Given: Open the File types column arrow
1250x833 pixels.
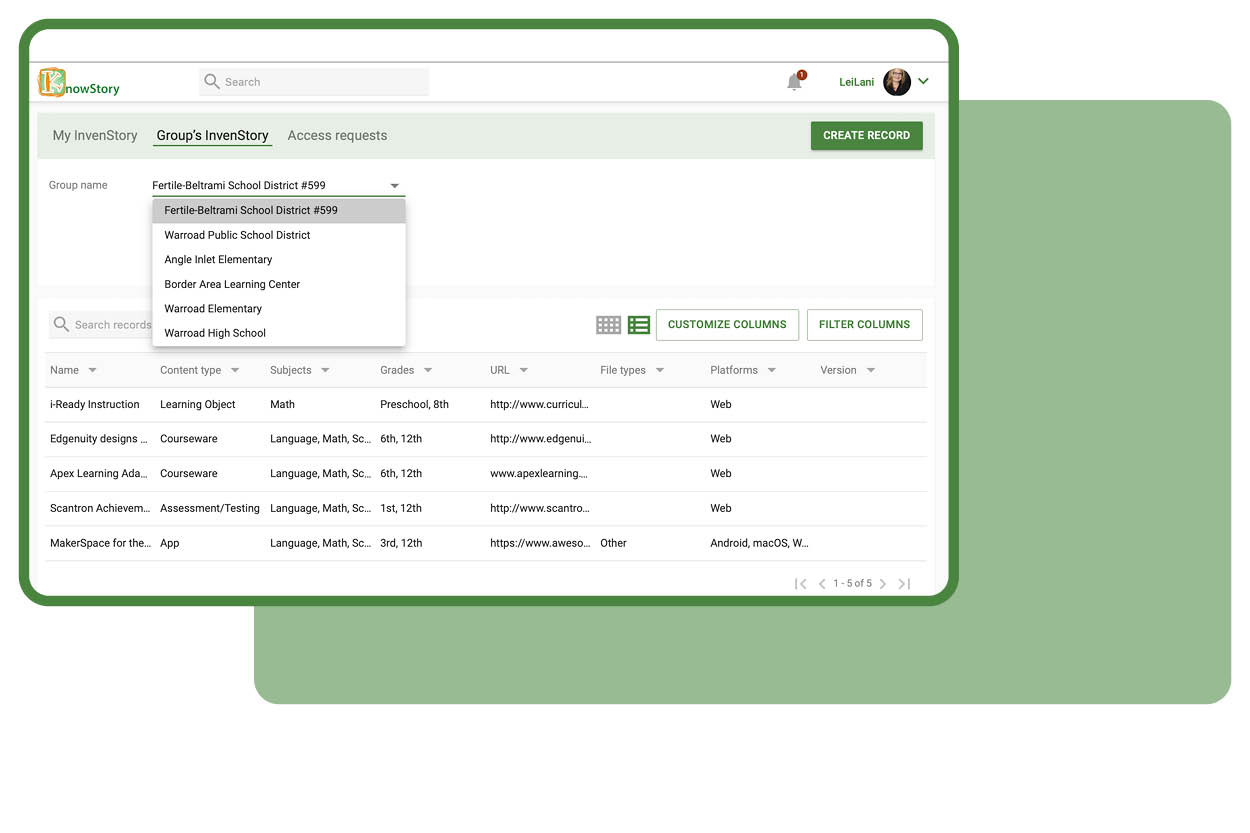Looking at the screenshot, I should 660,370.
